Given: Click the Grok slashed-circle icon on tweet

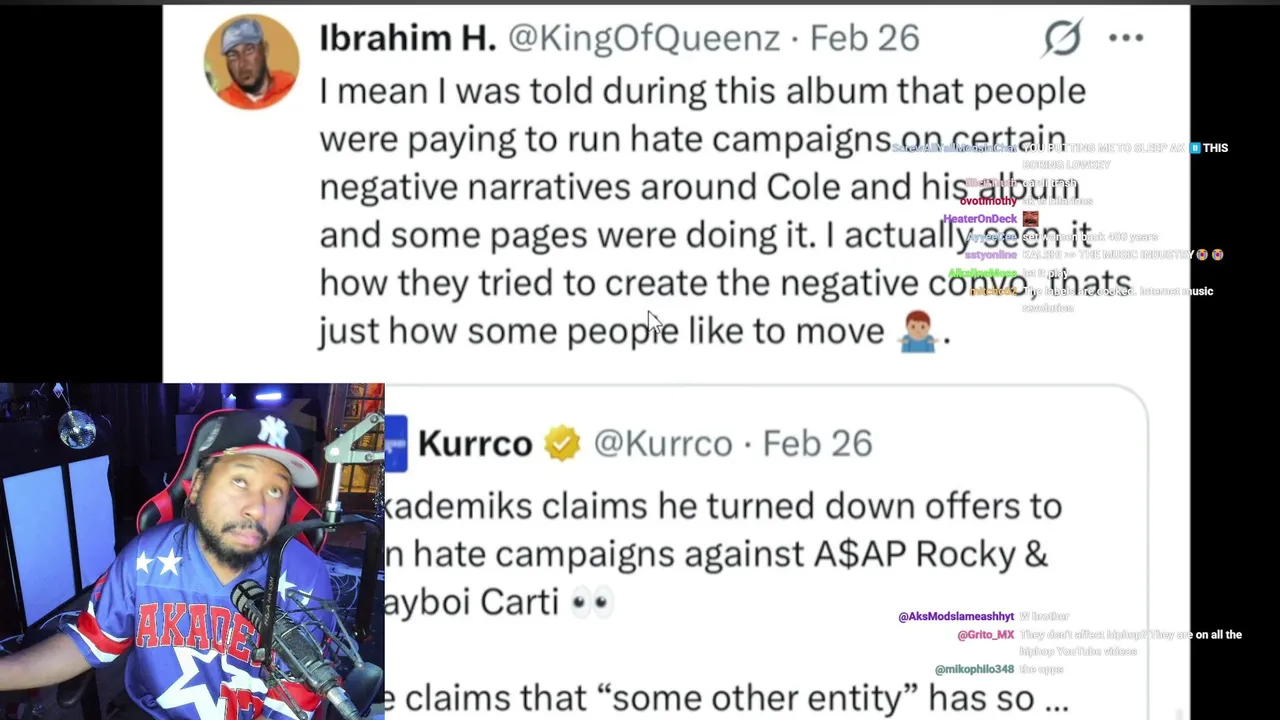Looking at the screenshot, I should (x=1062, y=38).
